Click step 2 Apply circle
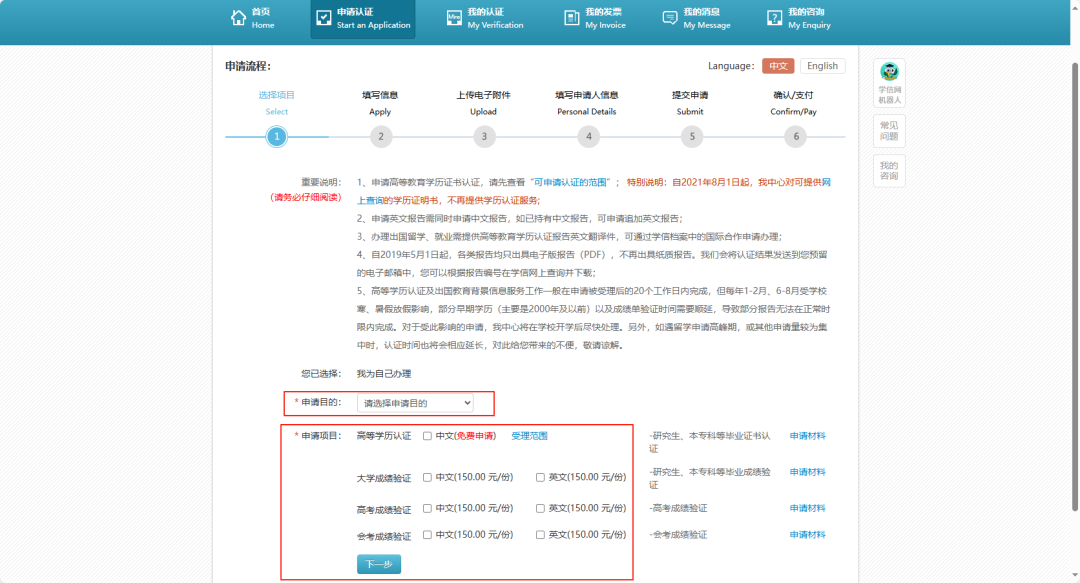The image size is (1080, 583). 381,136
